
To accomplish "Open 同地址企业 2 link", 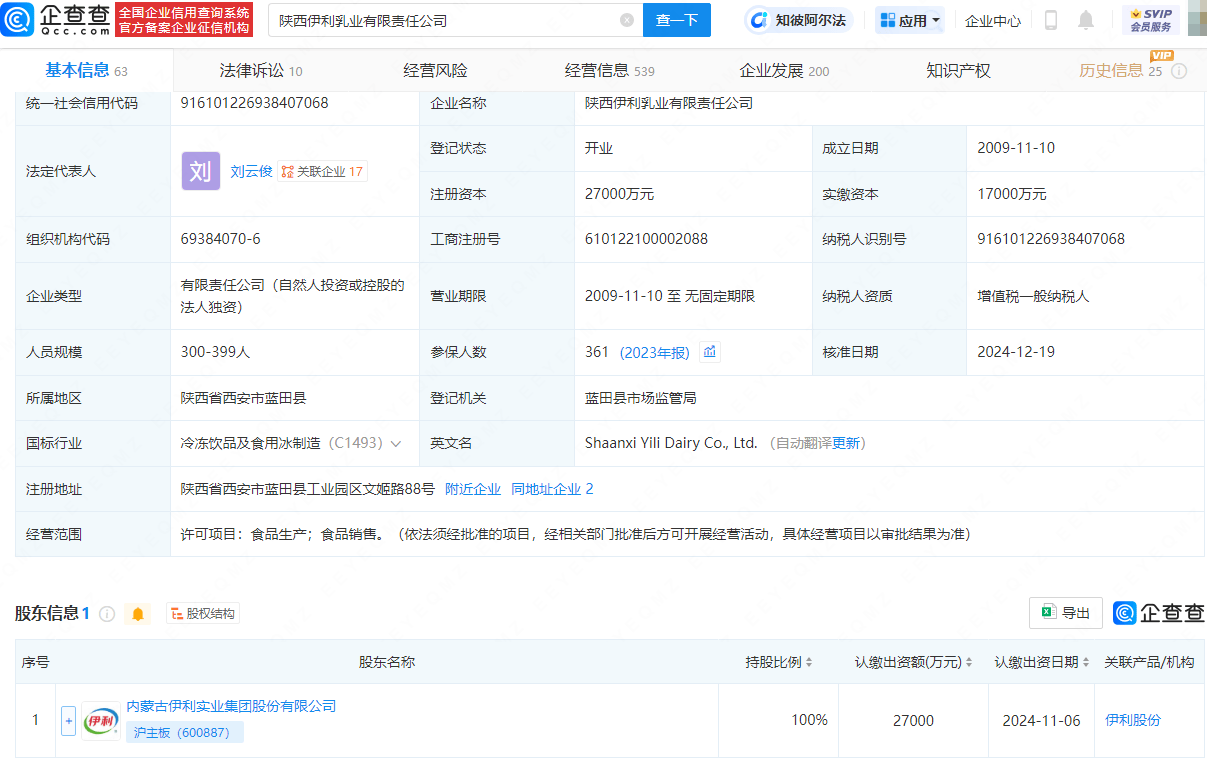I will (552, 489).
